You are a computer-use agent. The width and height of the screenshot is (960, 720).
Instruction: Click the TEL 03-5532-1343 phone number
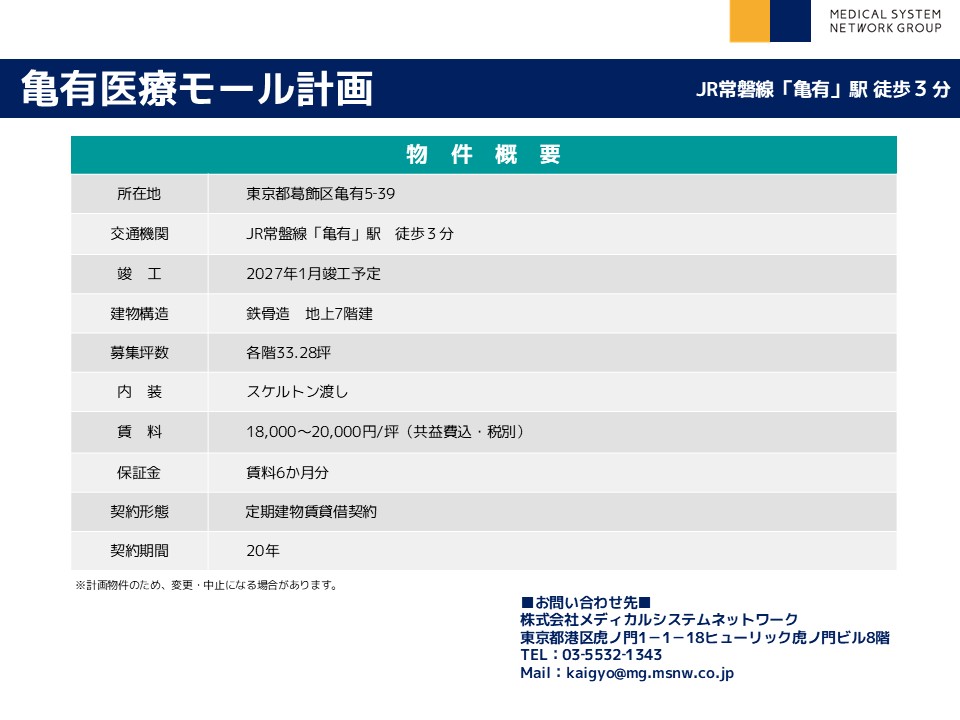tap(591, 655)
